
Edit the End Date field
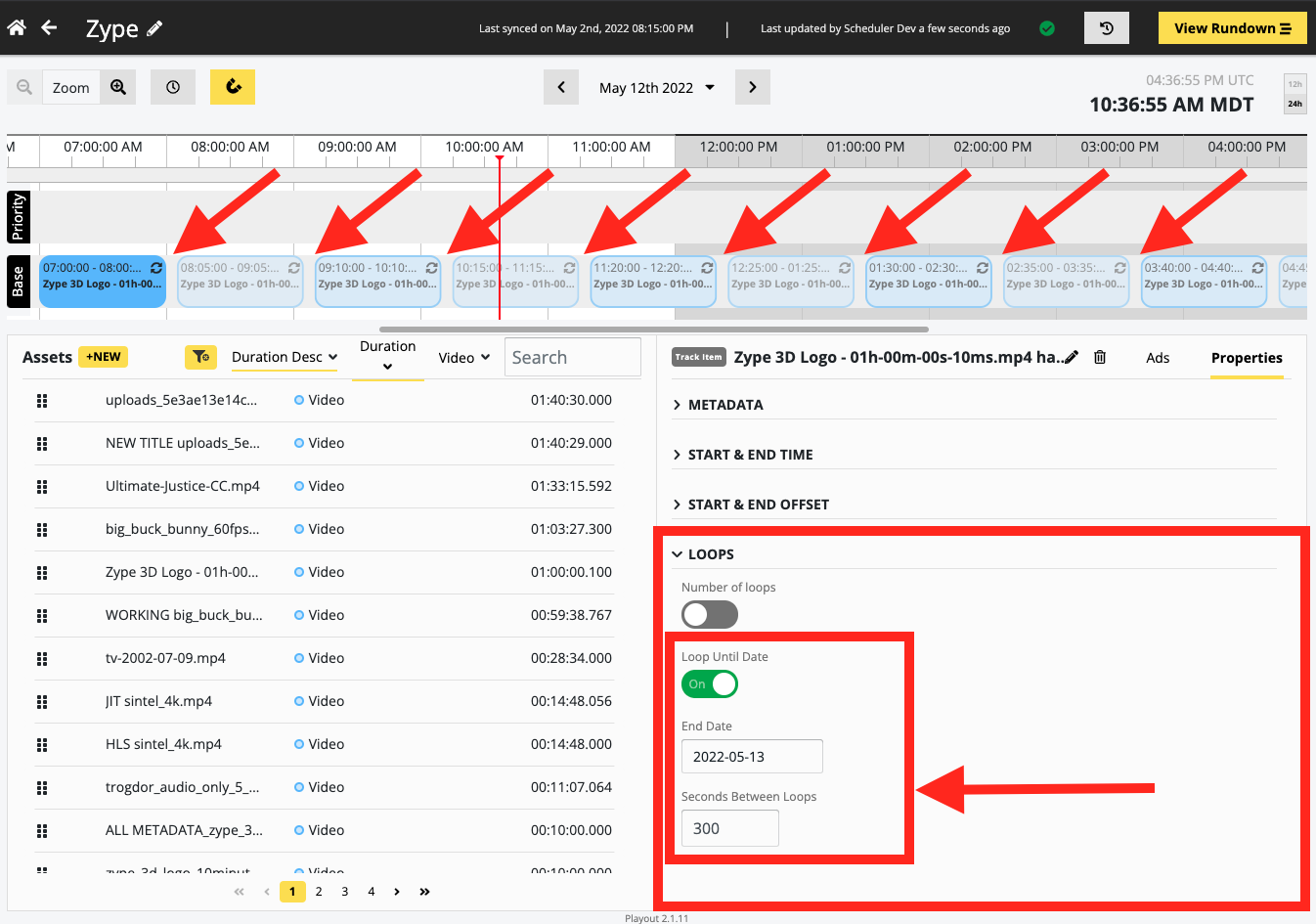752,757
